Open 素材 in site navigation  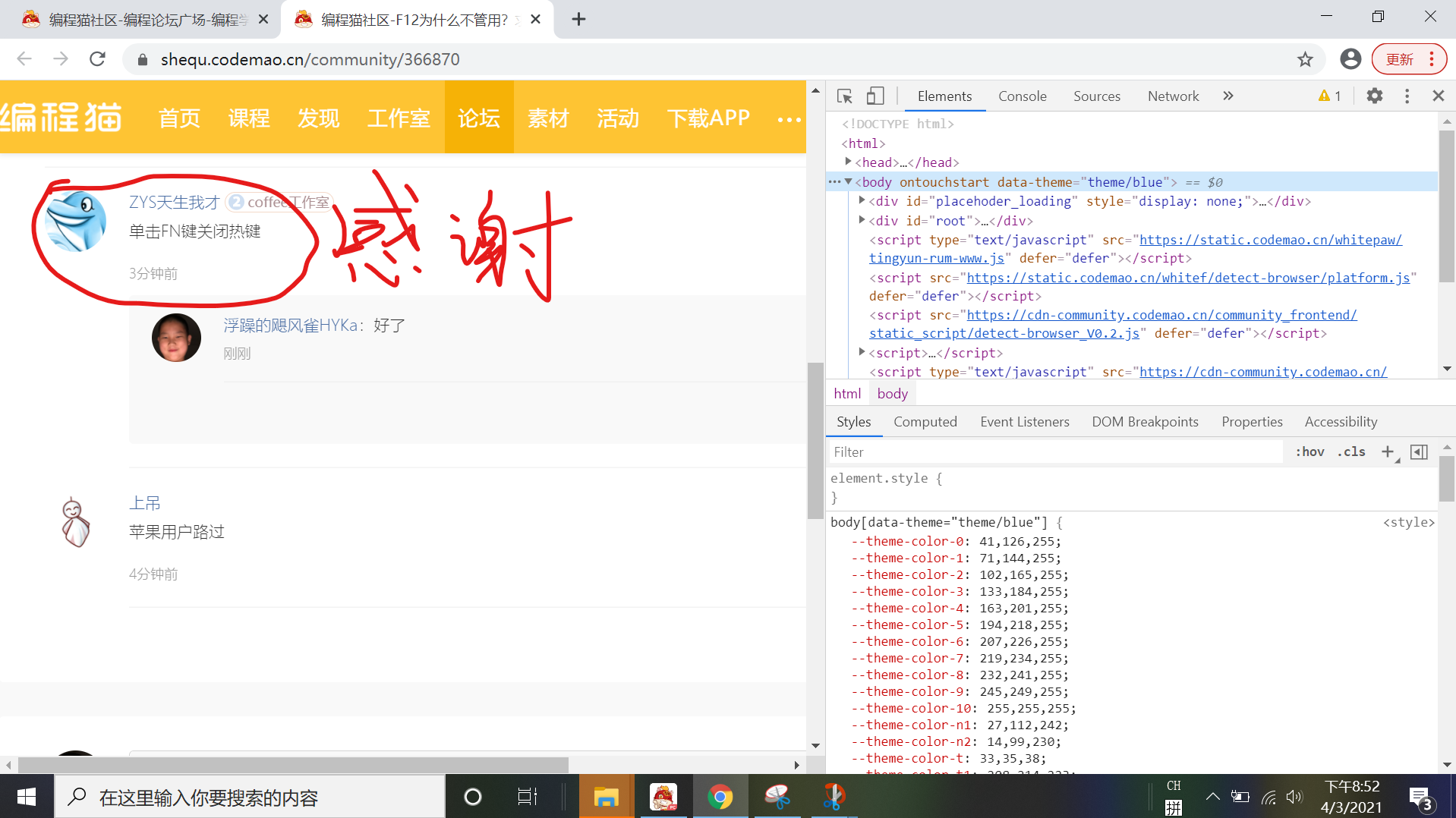(548, 118)
